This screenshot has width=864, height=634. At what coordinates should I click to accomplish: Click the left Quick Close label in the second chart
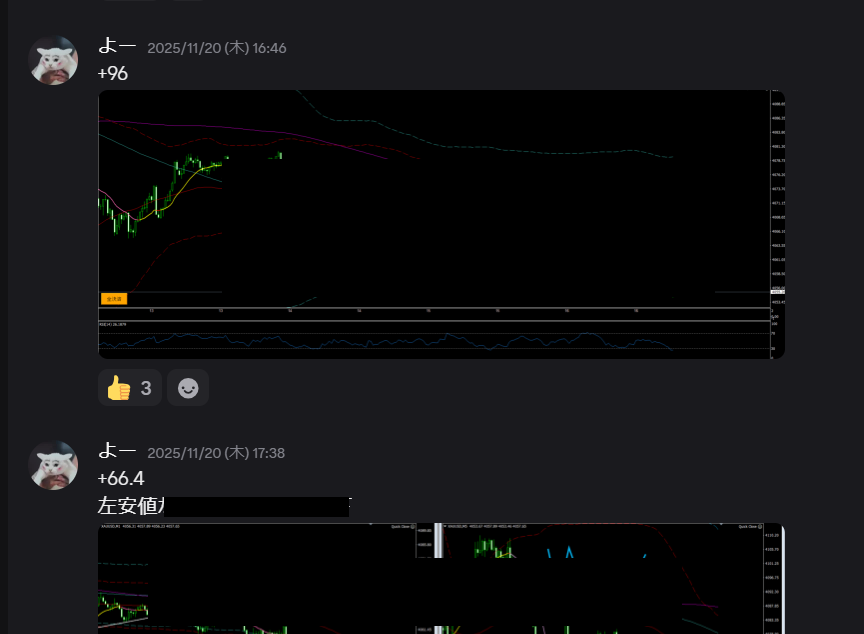pos(402,526)
